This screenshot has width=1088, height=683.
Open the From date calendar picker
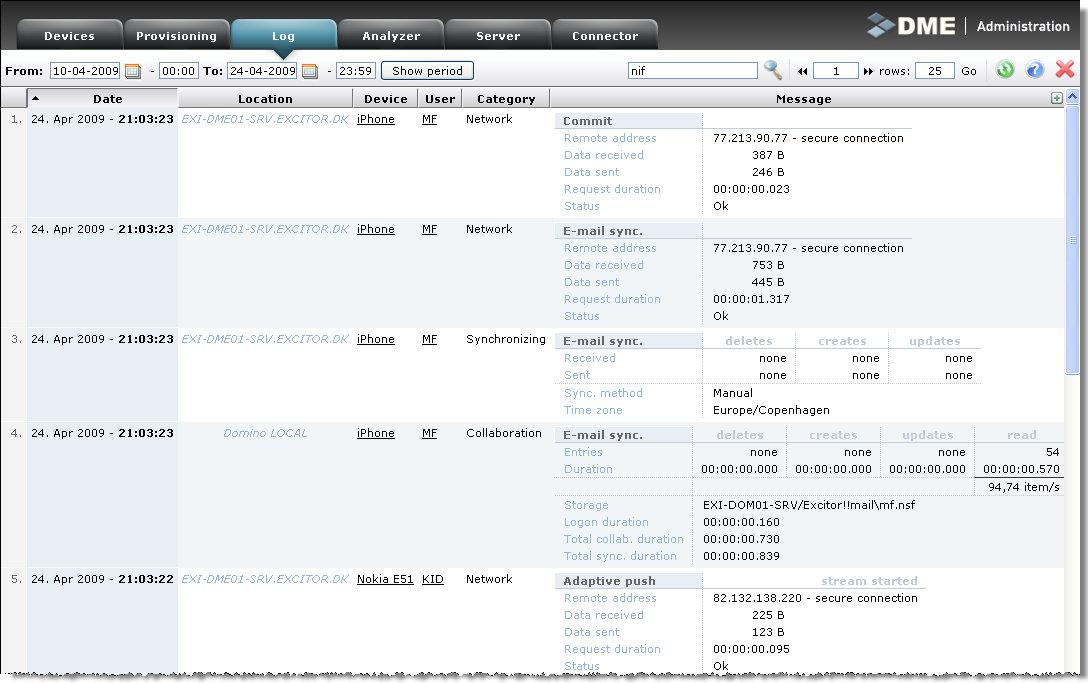(x=132, y=71)
